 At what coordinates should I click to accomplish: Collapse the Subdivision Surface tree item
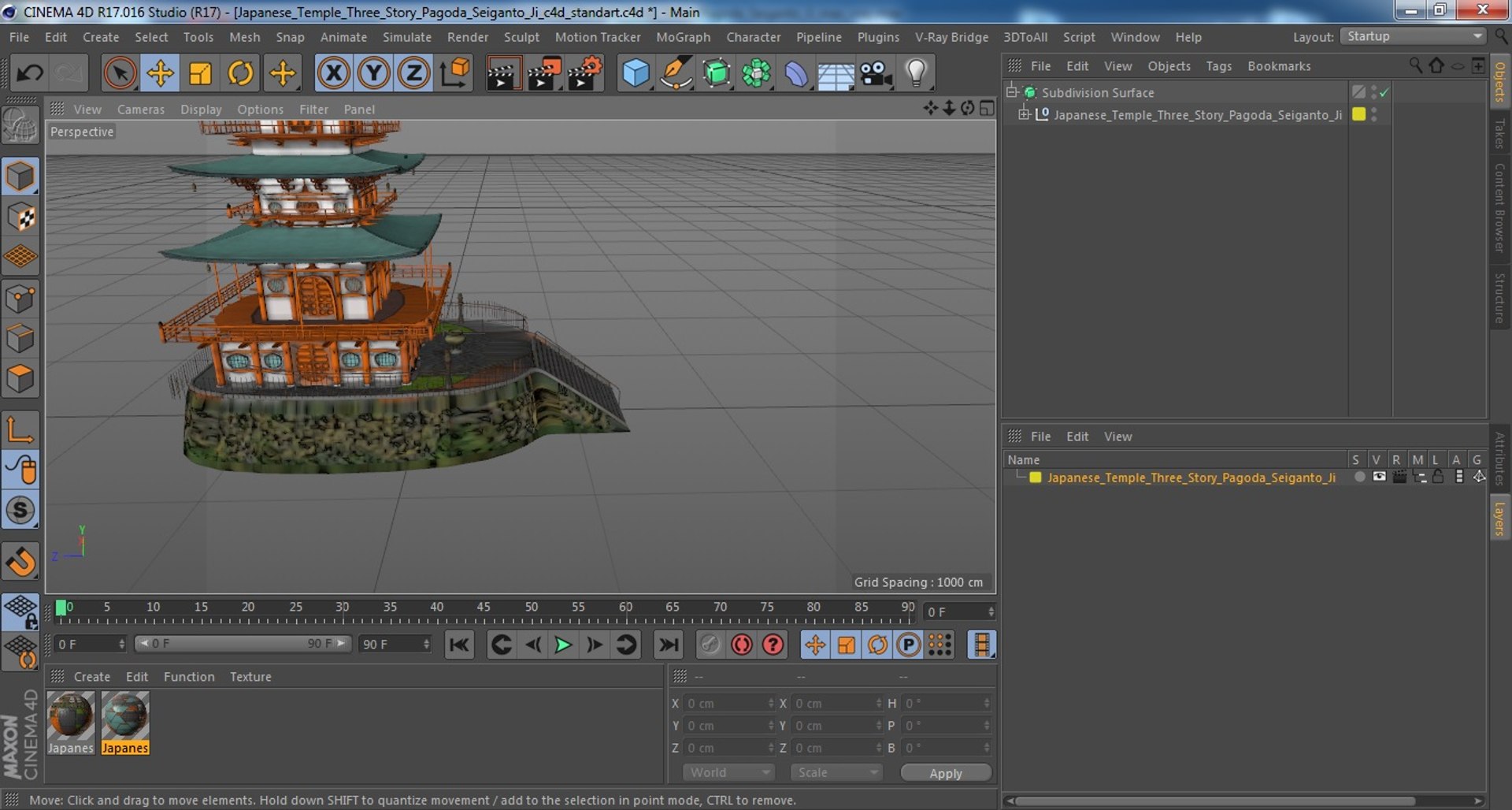click(x=1013, y=92)
